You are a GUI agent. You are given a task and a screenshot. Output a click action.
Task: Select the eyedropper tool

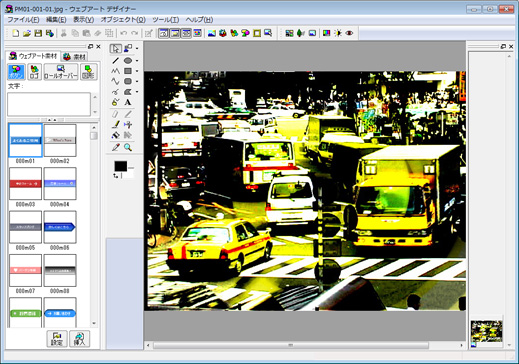tap(115, 147)
